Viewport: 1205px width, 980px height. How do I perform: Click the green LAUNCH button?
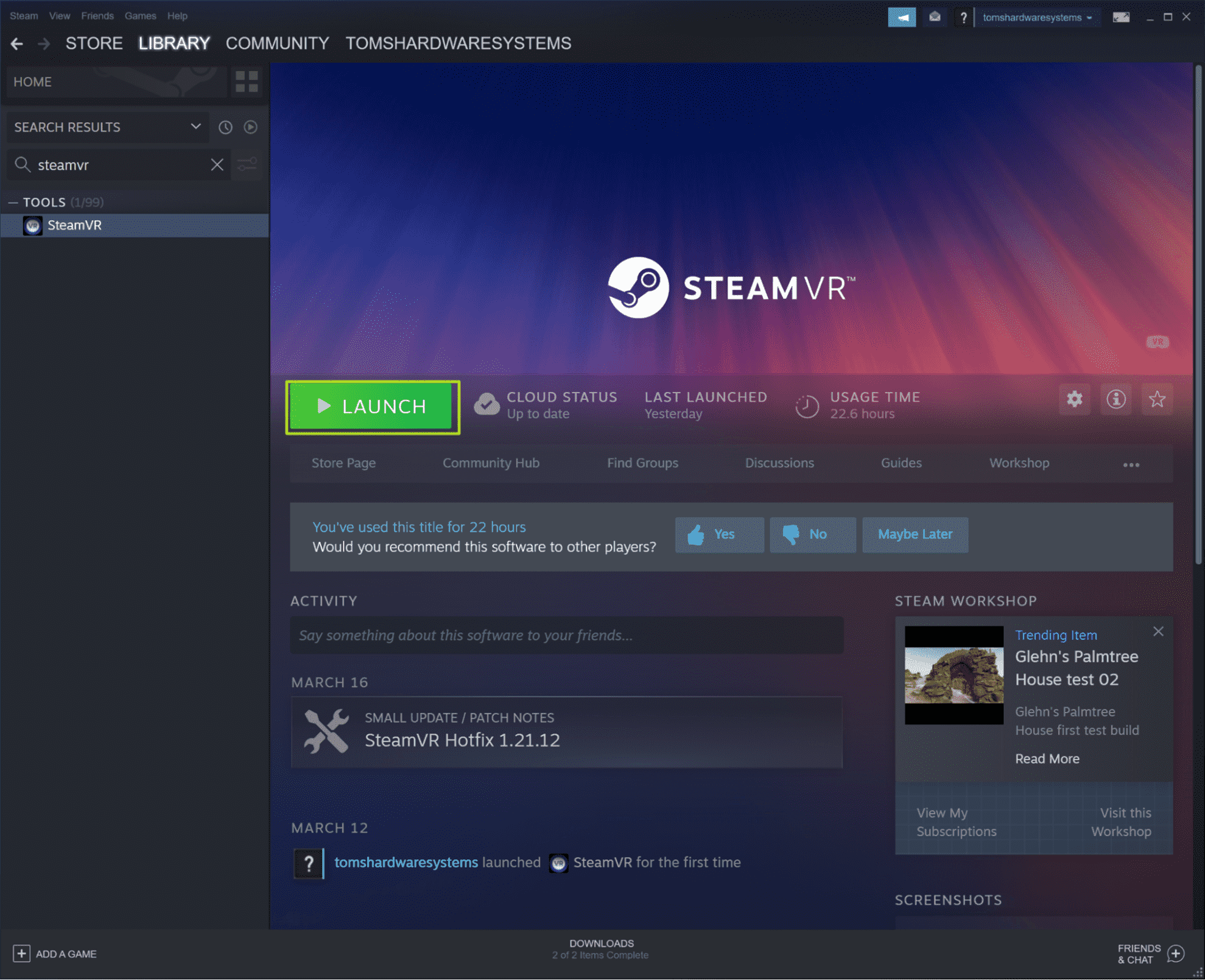pyautogui.click(x=372, y=407)
